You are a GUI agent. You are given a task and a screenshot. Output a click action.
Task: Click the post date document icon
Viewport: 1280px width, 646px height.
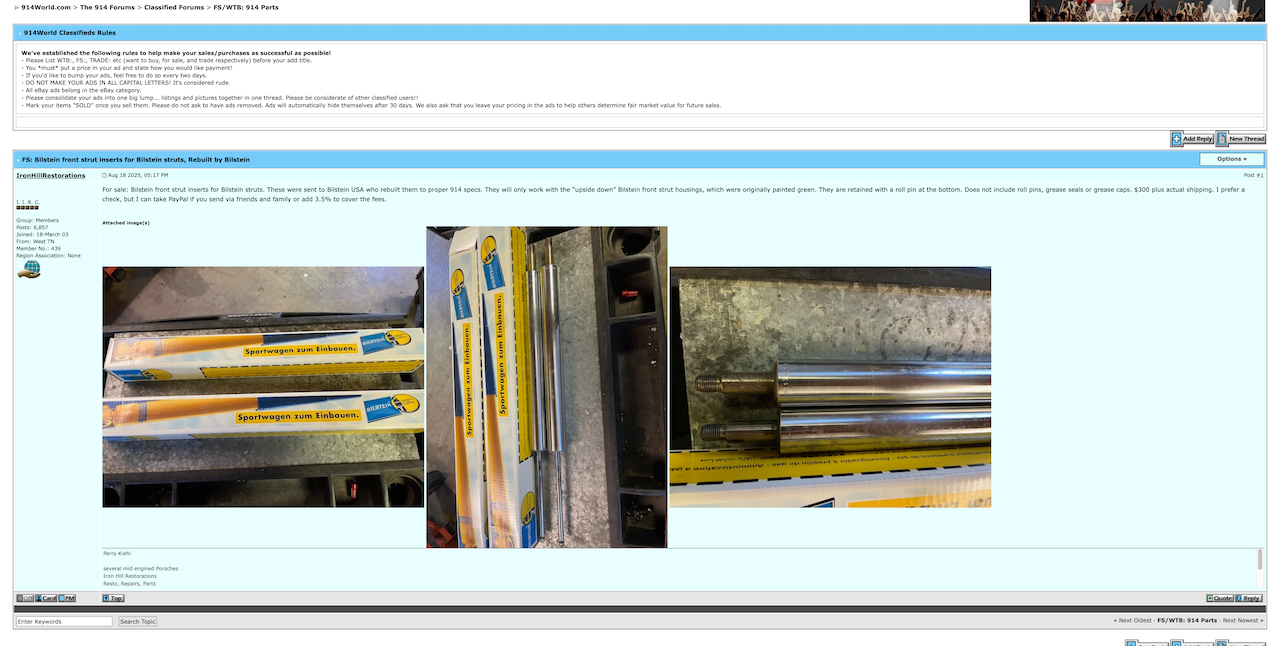(105, 175)
